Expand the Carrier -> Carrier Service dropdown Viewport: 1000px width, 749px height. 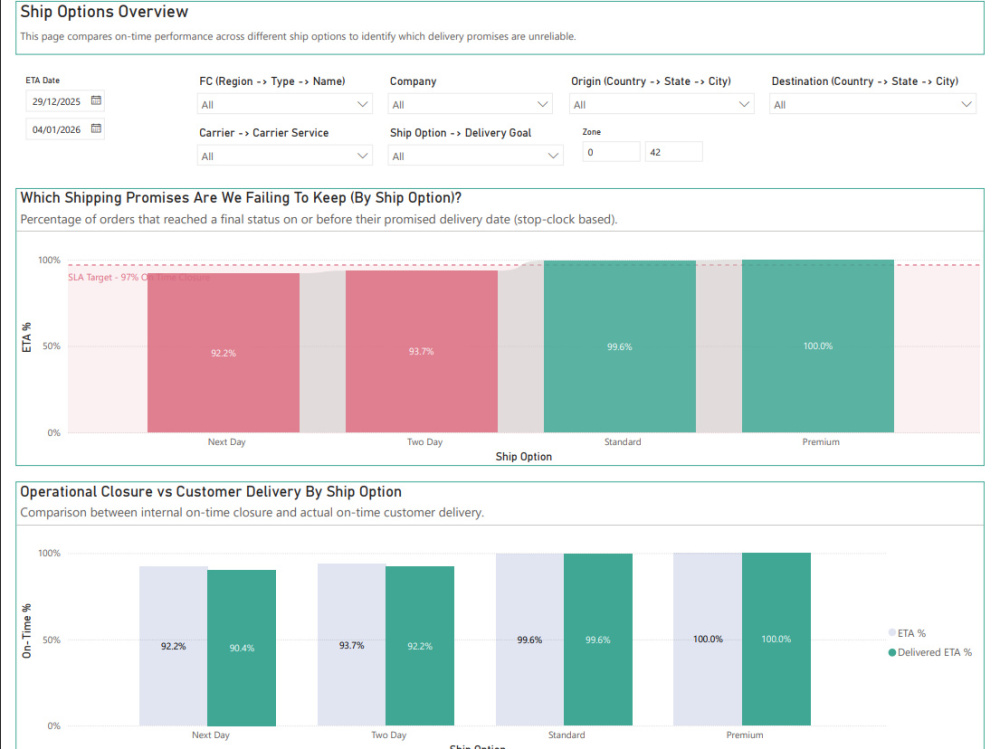click(284, 156)
